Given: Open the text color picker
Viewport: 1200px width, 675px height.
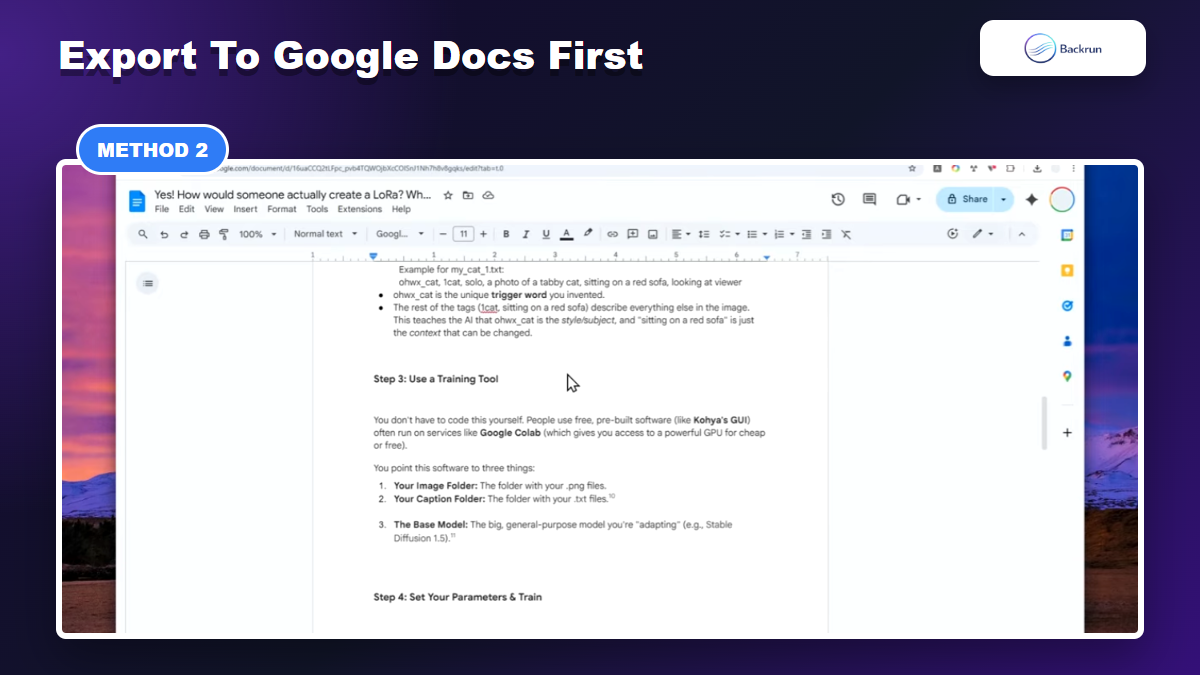Looking at the screenshot, I should tap(567, 234).
